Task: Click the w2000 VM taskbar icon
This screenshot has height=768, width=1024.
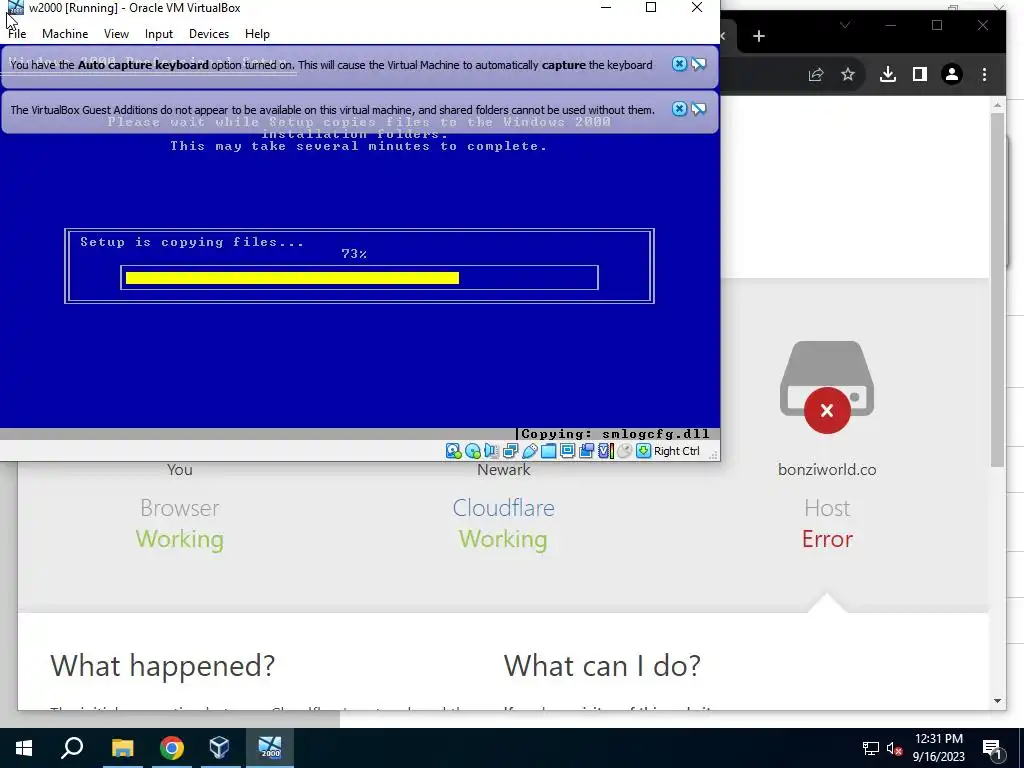Action: (270, 748)
